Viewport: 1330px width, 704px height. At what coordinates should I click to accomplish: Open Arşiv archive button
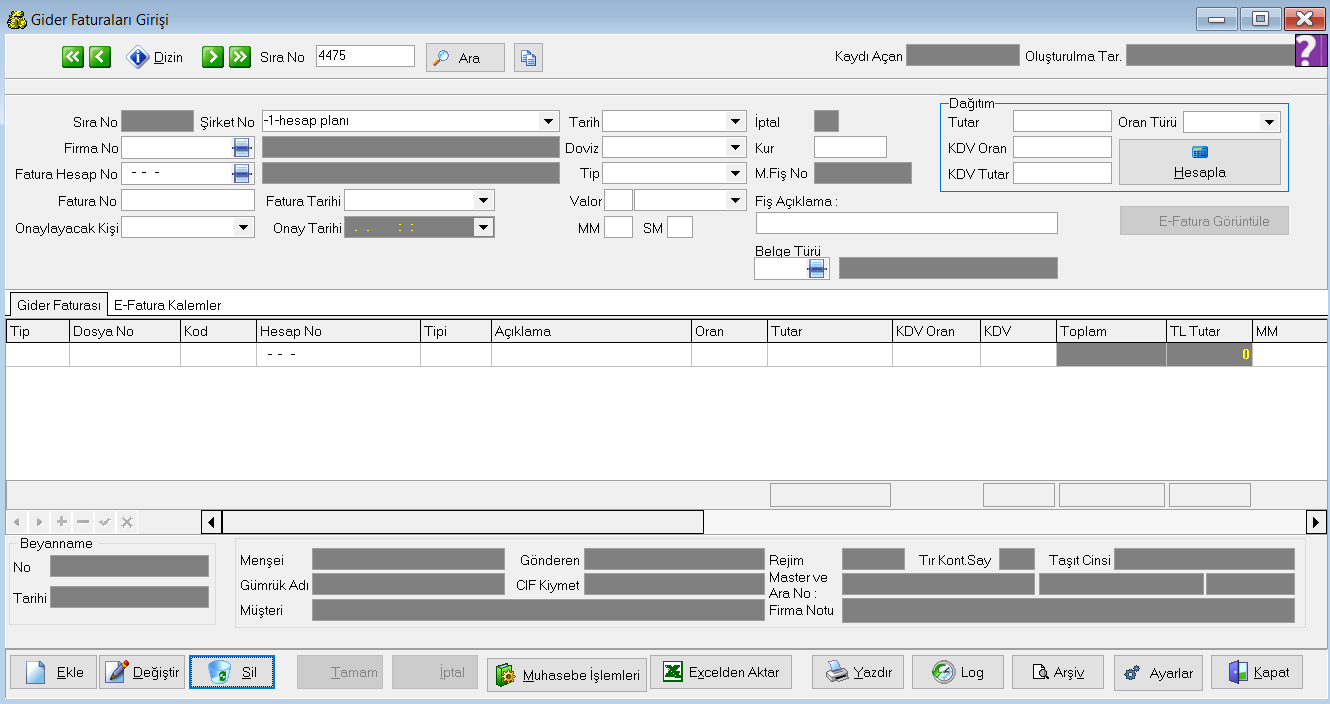tap(1057, 673)
